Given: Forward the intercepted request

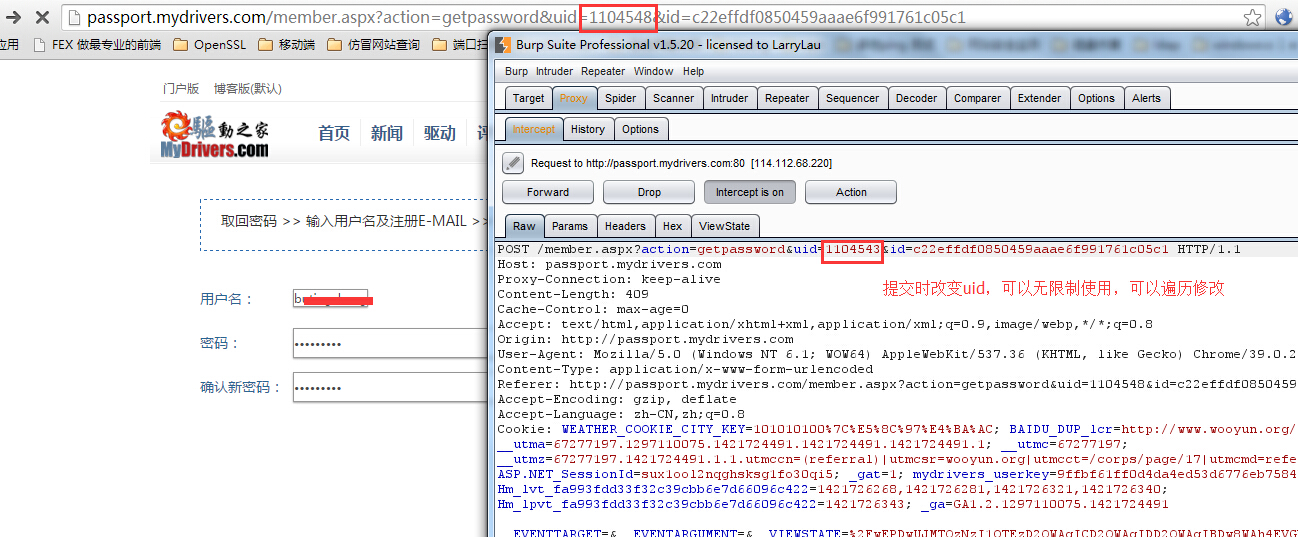Looking at the screenshot, I should pyautogui.click(x=548, y=192).
